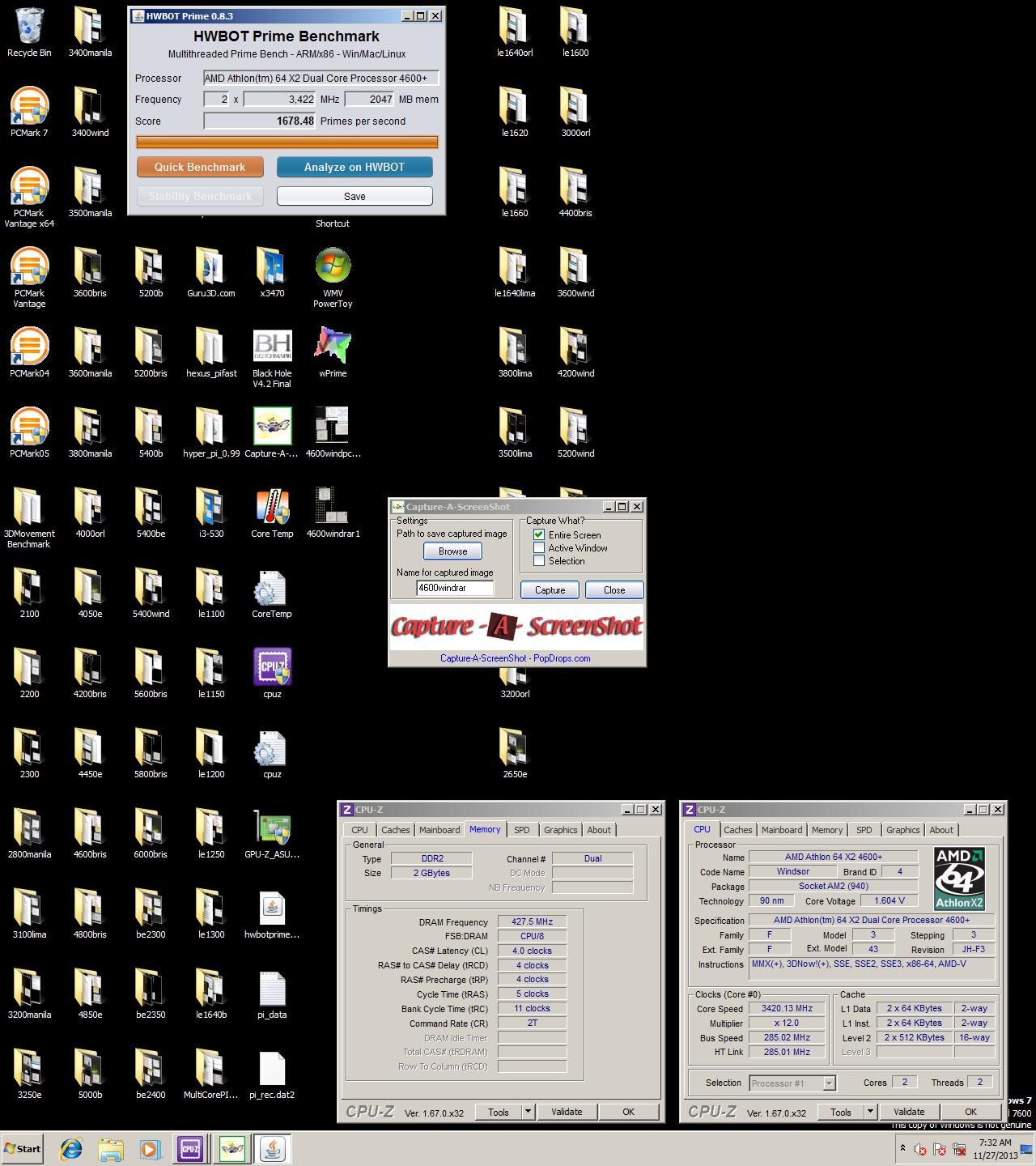
Task: Click the captured image name field
Action: [x=455, y=588]
